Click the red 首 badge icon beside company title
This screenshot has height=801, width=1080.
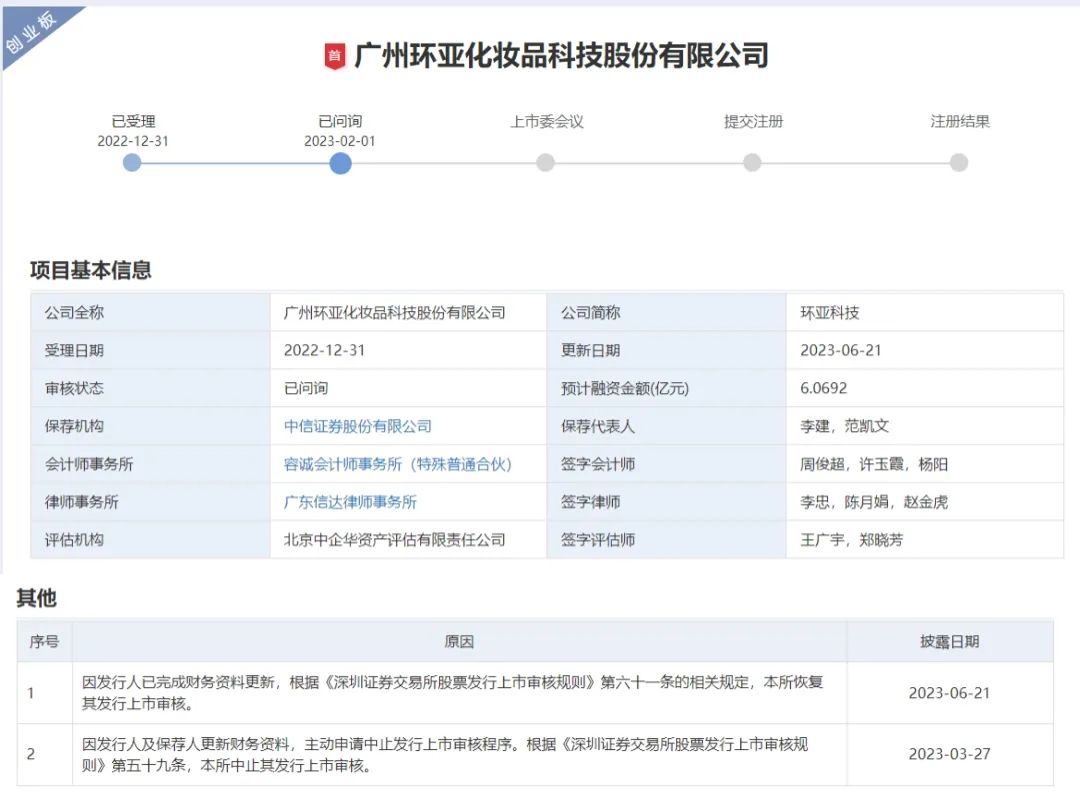tap(335, 56)
